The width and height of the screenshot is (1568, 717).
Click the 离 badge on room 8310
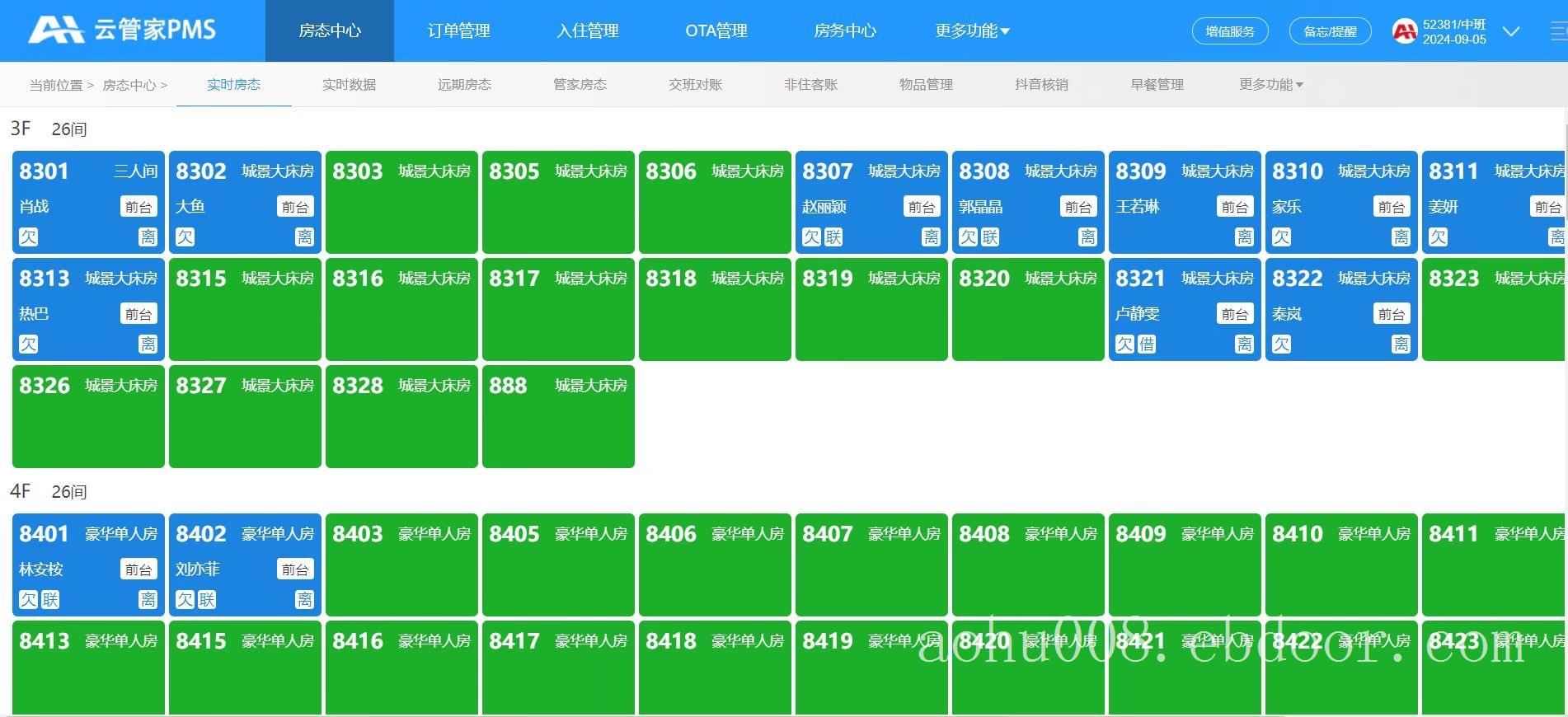(x=1401, y=237)
